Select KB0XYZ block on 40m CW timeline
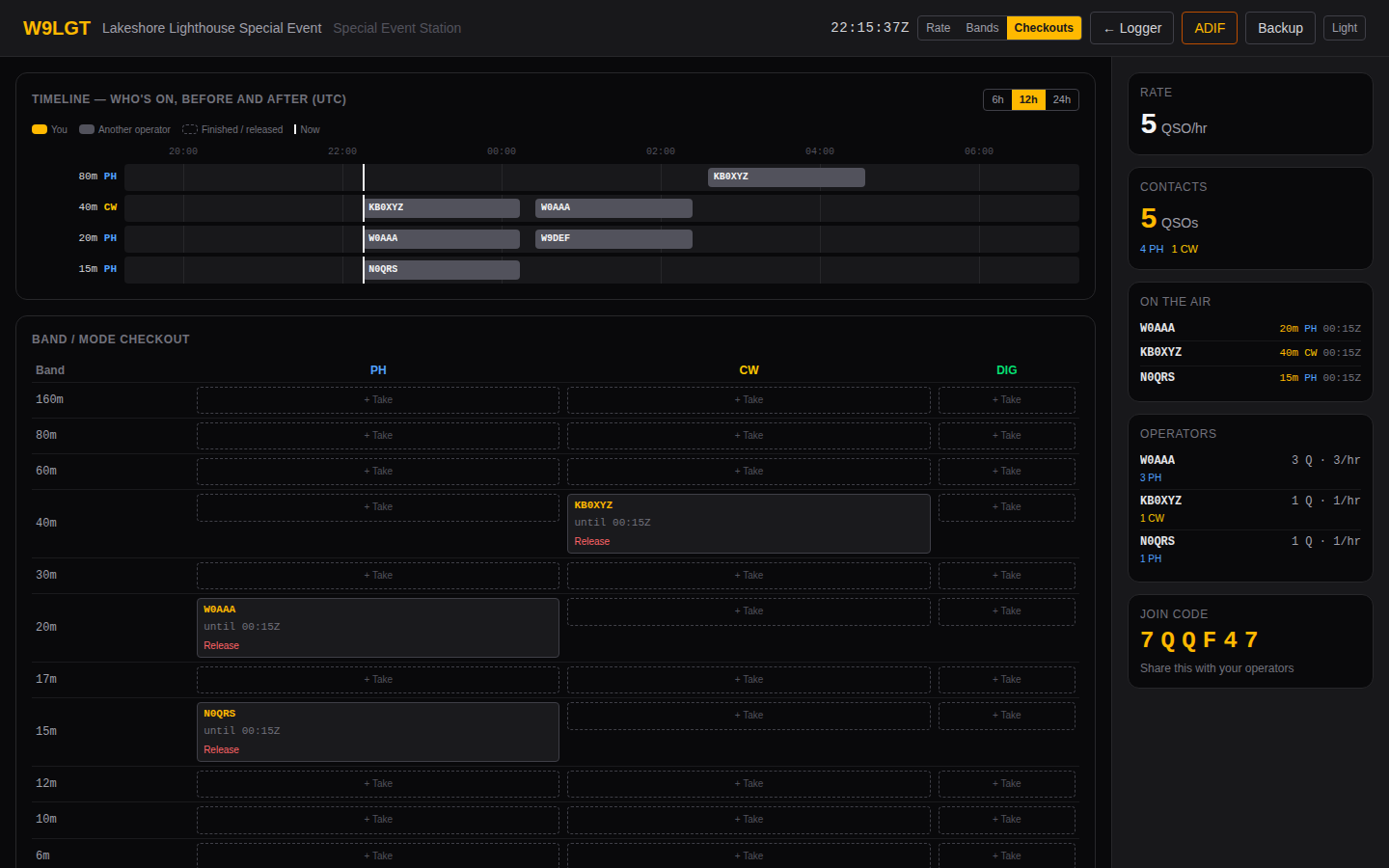Viewport: 1389px width, 868px height. 442,208
